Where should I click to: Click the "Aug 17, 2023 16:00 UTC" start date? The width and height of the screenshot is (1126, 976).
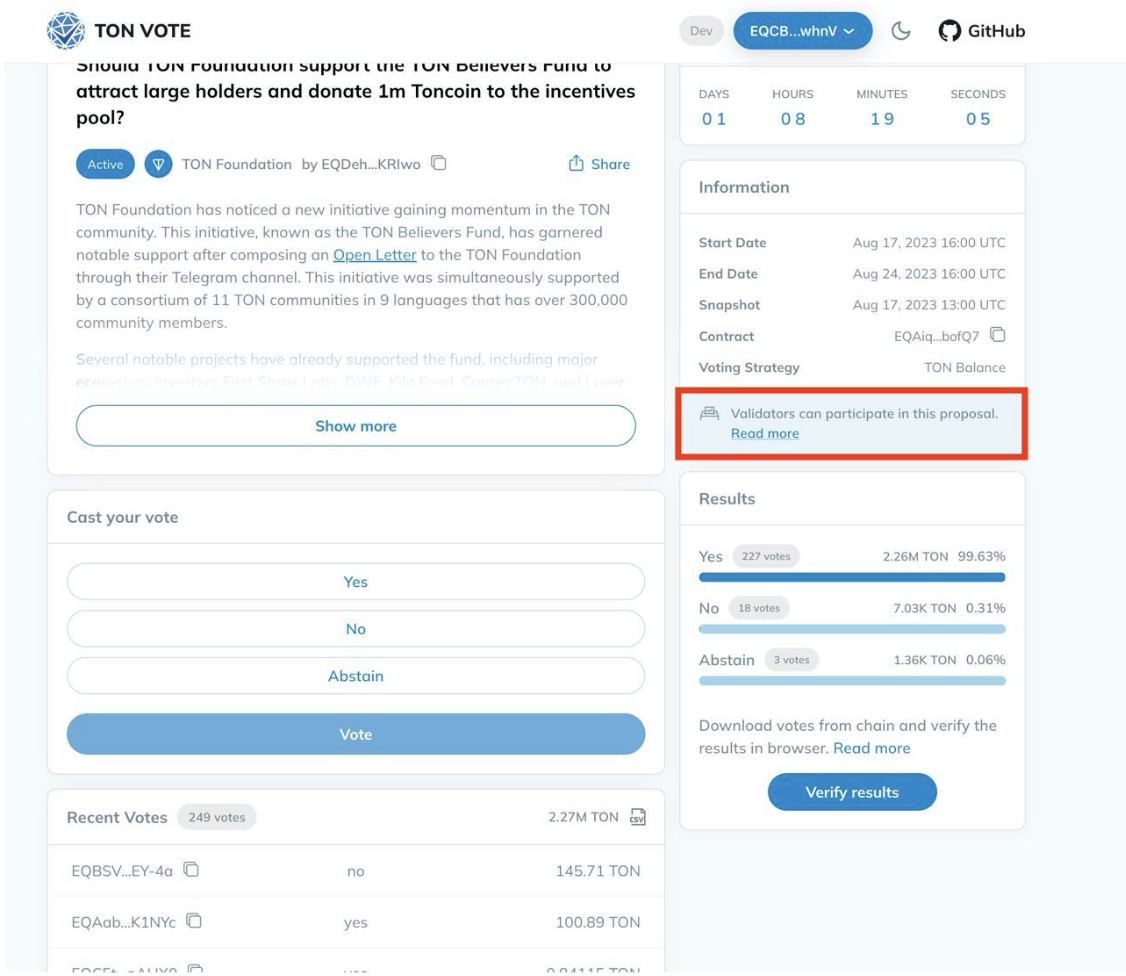point(929,243)
